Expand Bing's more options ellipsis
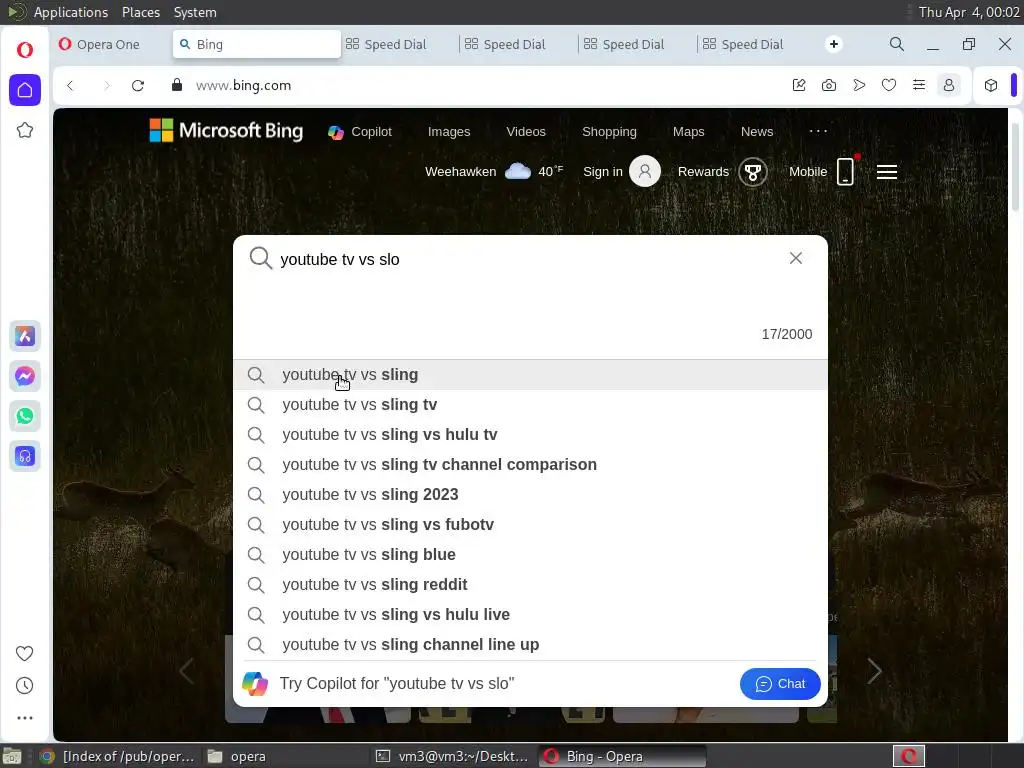This screenshot has width=1024, height=768. coord(818,131)
